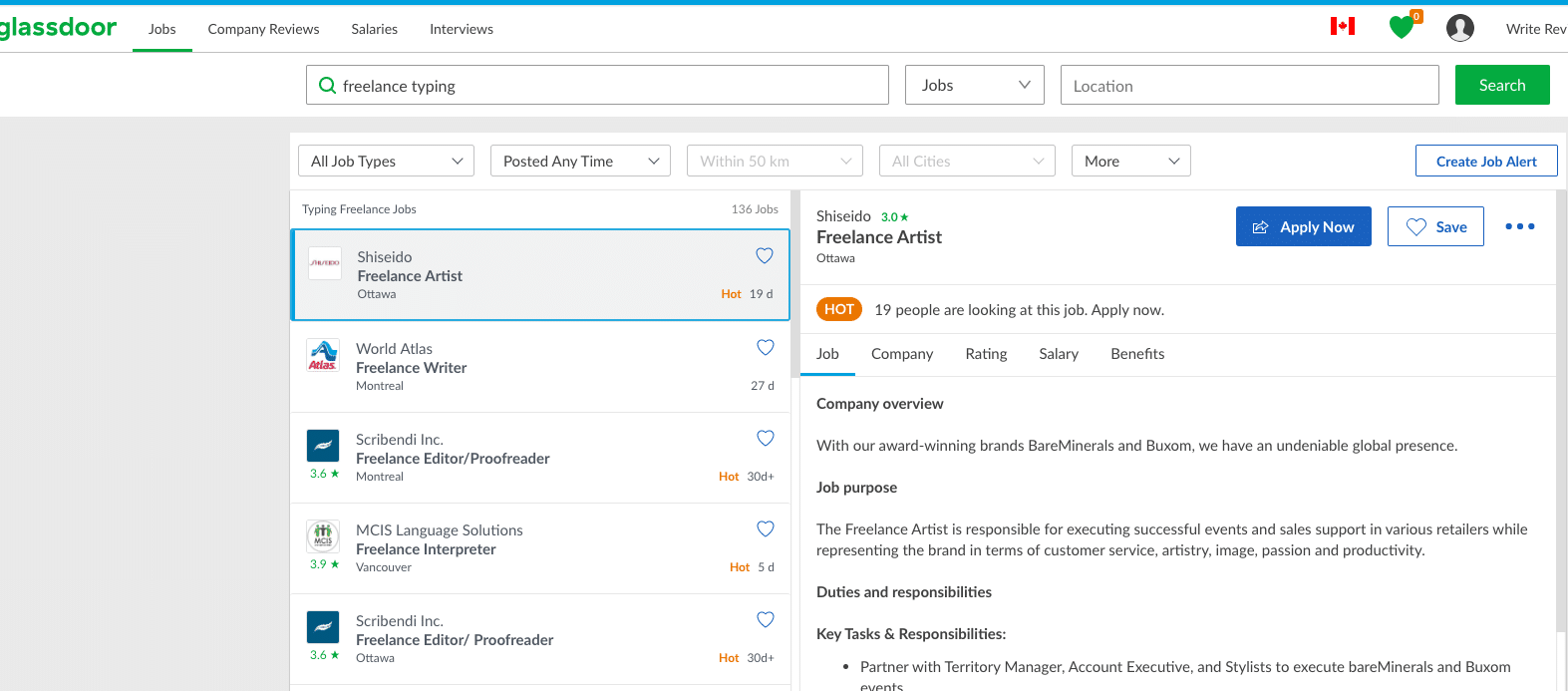Click the green Search button
The height and width of the screenshot is (691, 1568).
tap(1502, 85)
